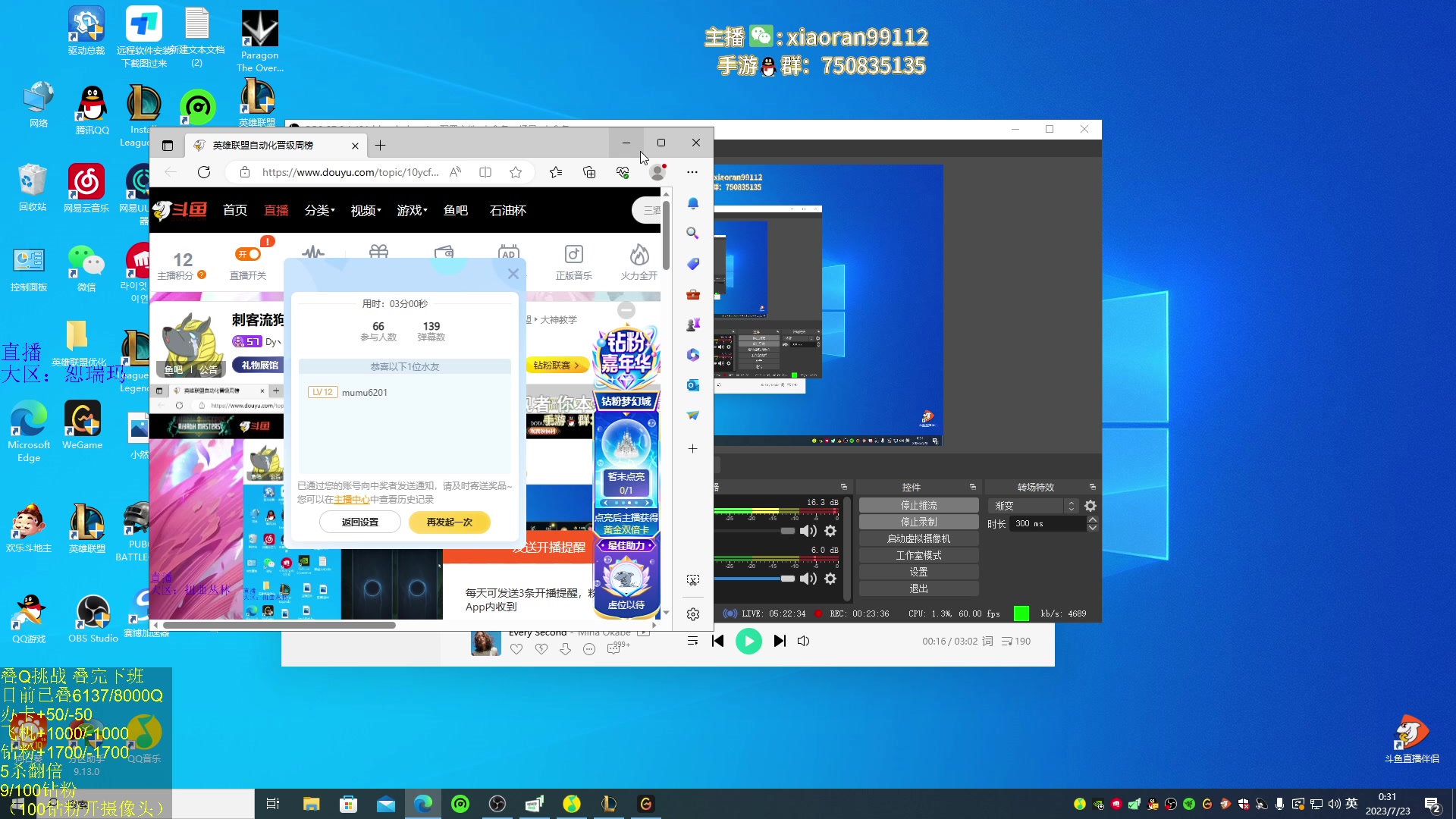Click the 再发起一次 button
The height and width of the screenshot is (819, 1456).
pyautogui.click(x=450, y=522)
